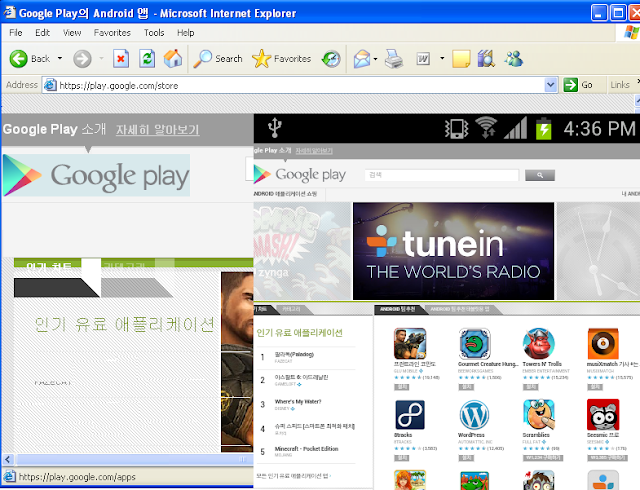Click the yellow note Discuss icon

tap(461, 59)
